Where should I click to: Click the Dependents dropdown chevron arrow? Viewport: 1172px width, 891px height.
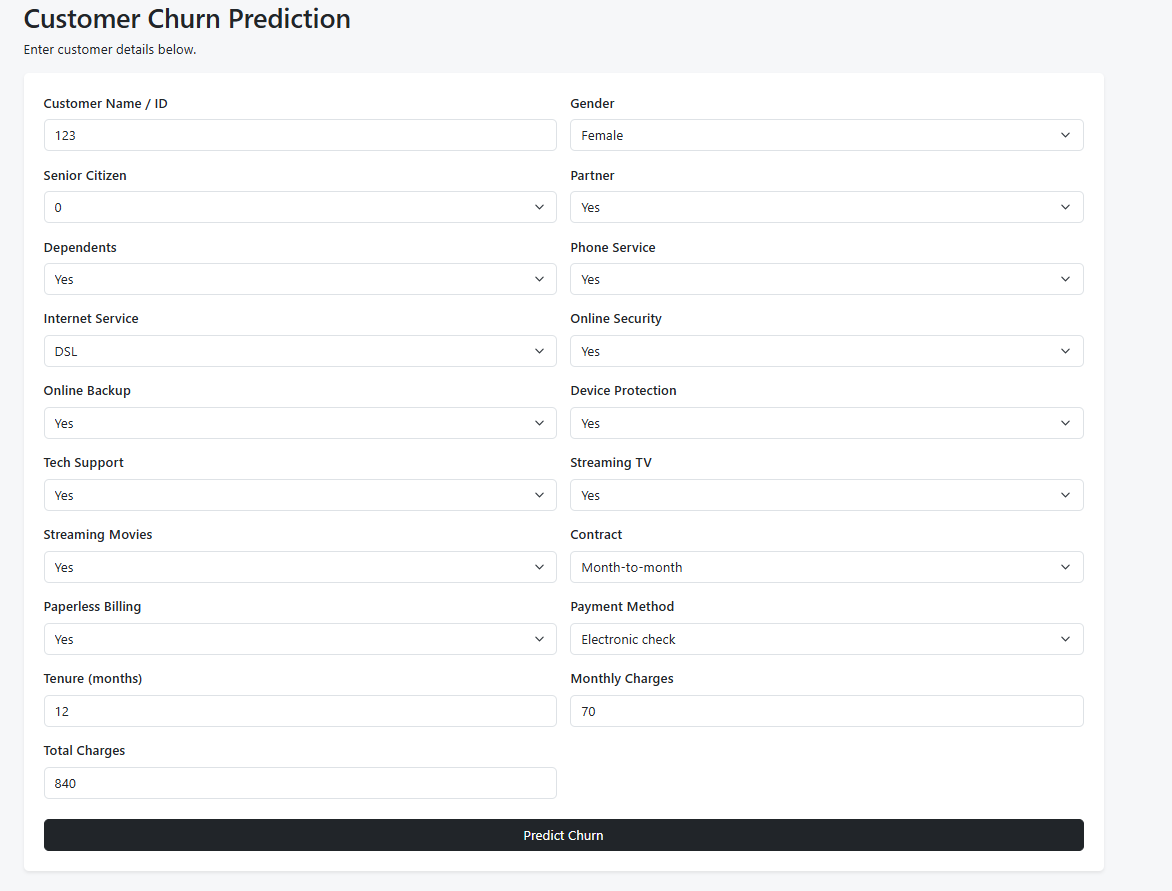[539, 279]
